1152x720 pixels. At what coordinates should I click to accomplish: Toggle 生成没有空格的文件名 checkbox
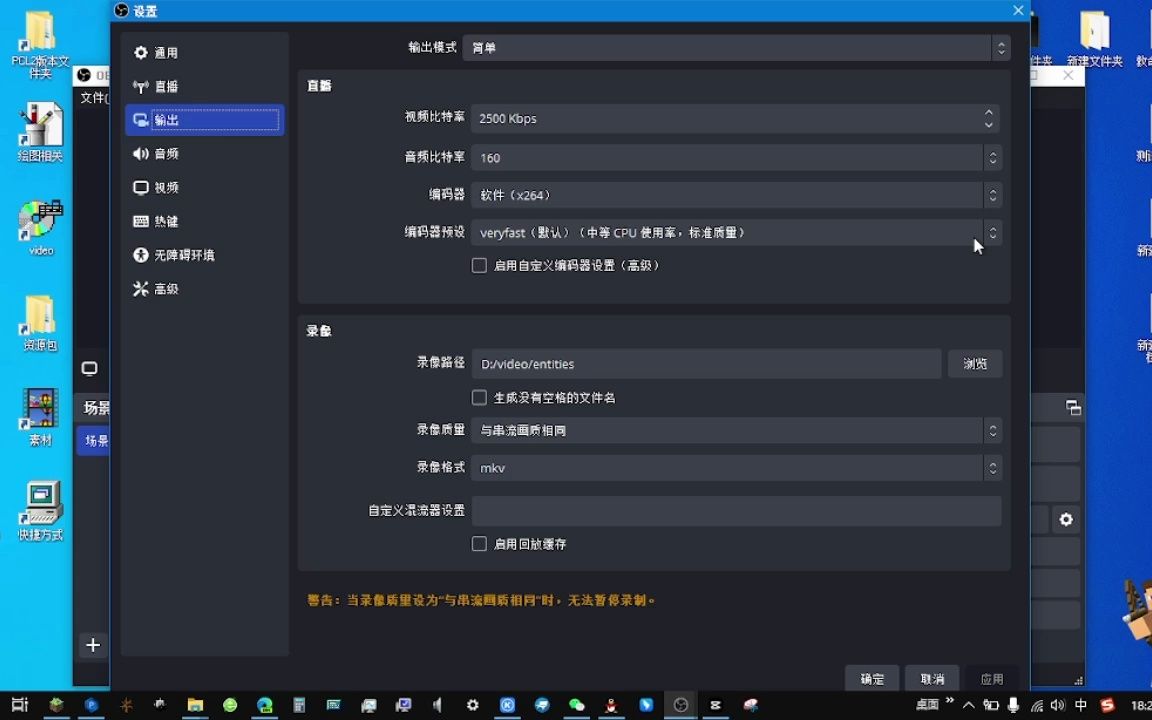[479, 397]
